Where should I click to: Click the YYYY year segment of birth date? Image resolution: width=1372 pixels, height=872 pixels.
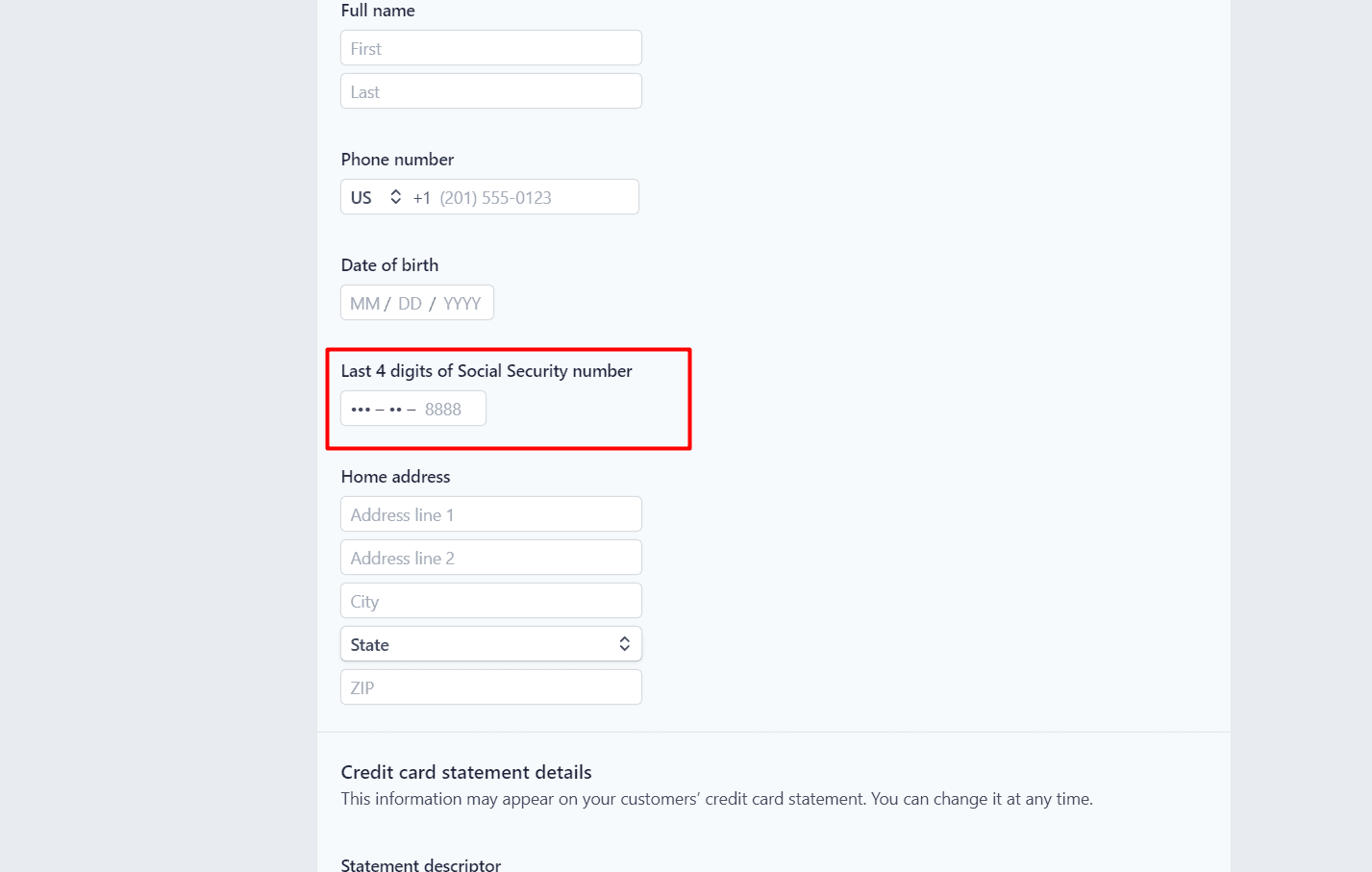461,304
